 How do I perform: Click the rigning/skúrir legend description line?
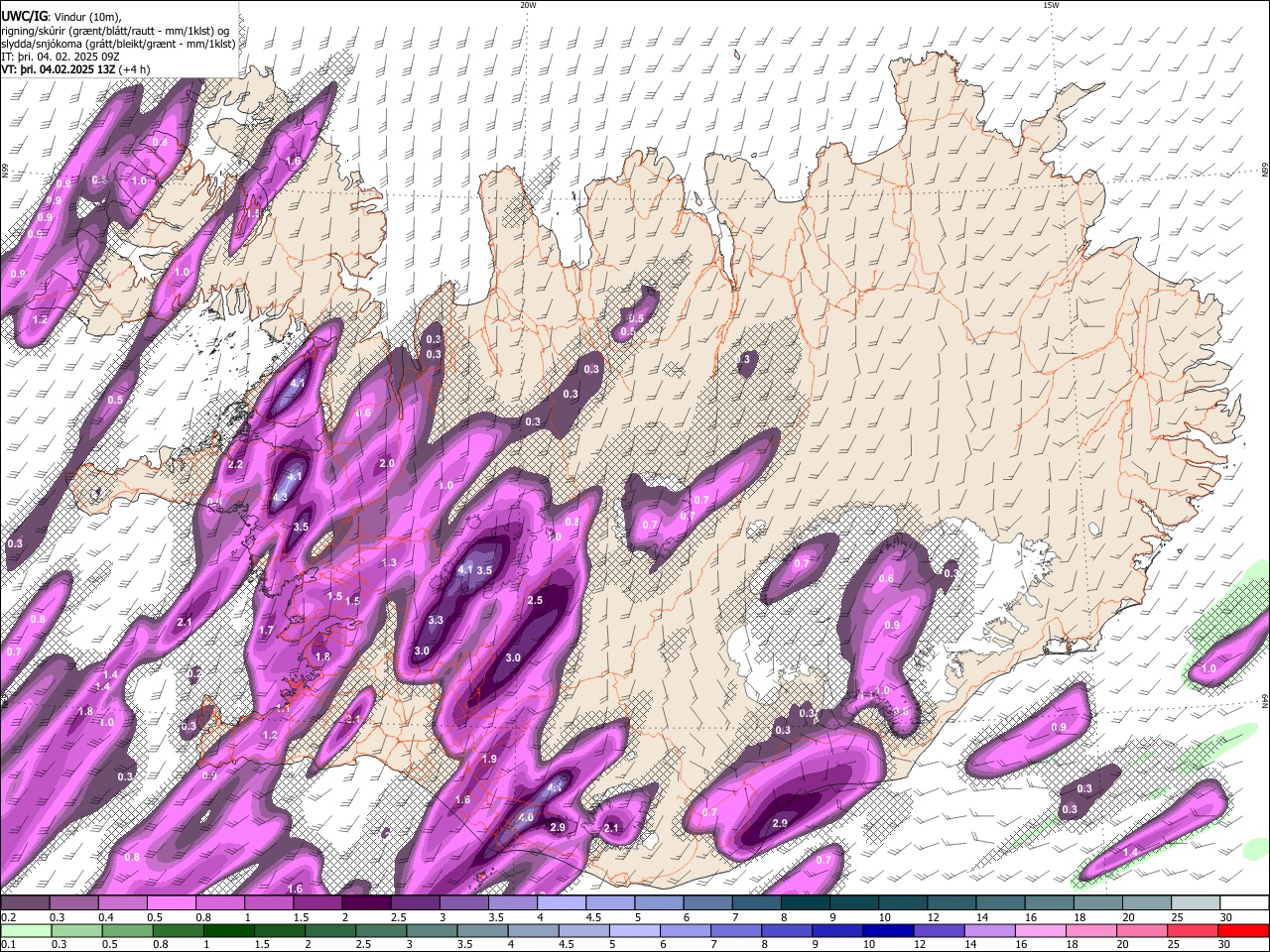point(115,30)
